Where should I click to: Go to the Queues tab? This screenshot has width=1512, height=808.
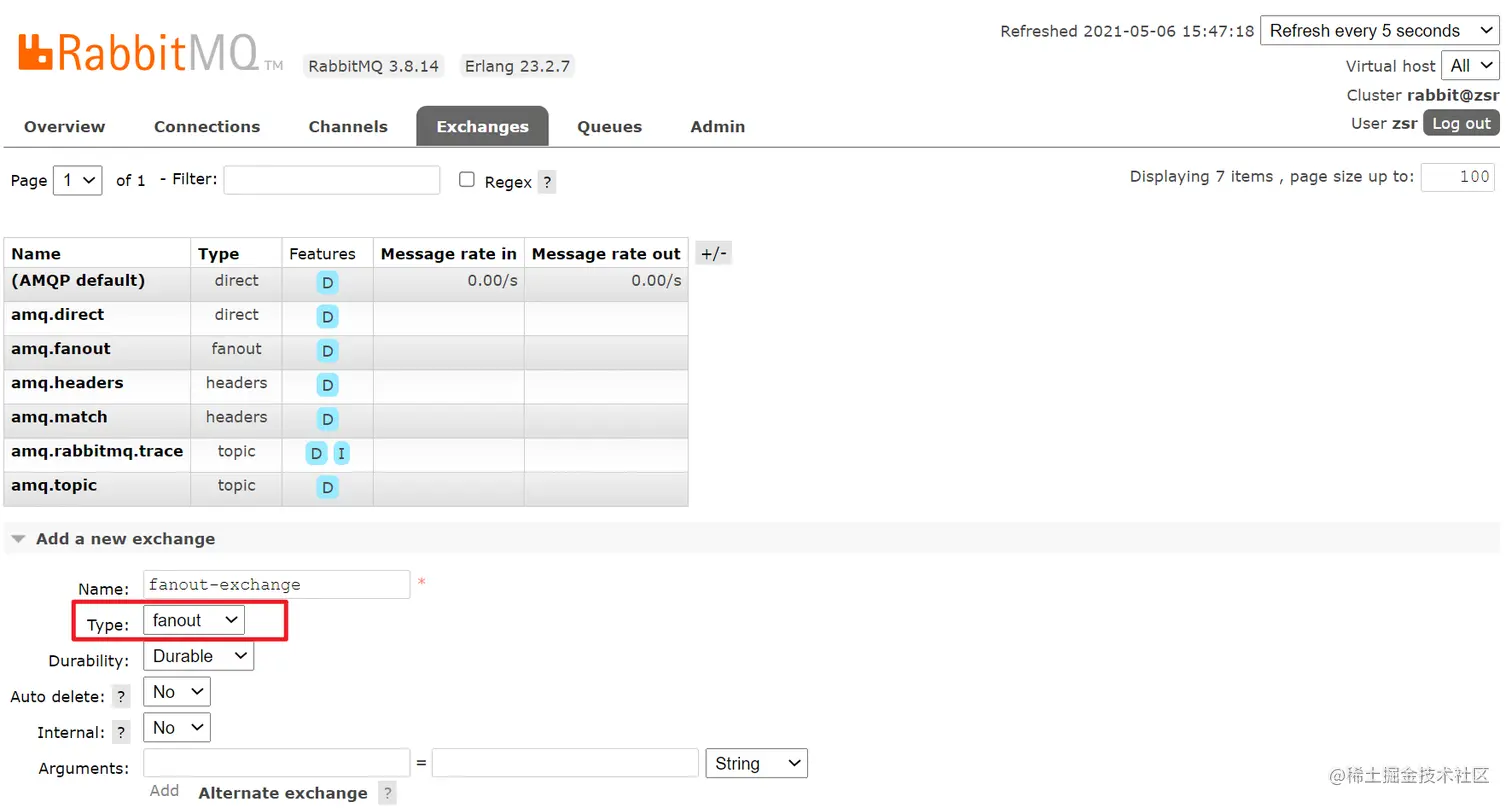point(609,127)
